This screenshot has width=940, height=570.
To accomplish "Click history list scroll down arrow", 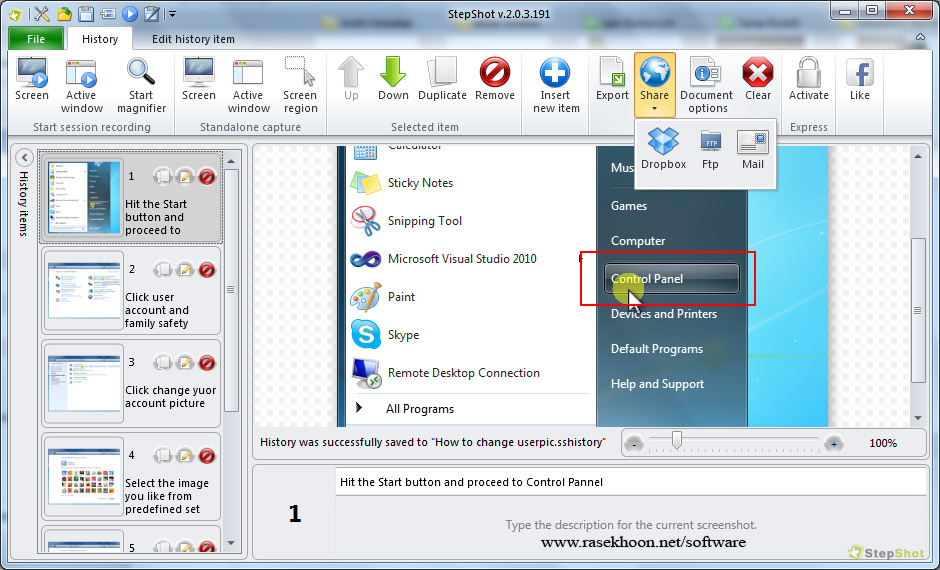I will tap(231, 543).
